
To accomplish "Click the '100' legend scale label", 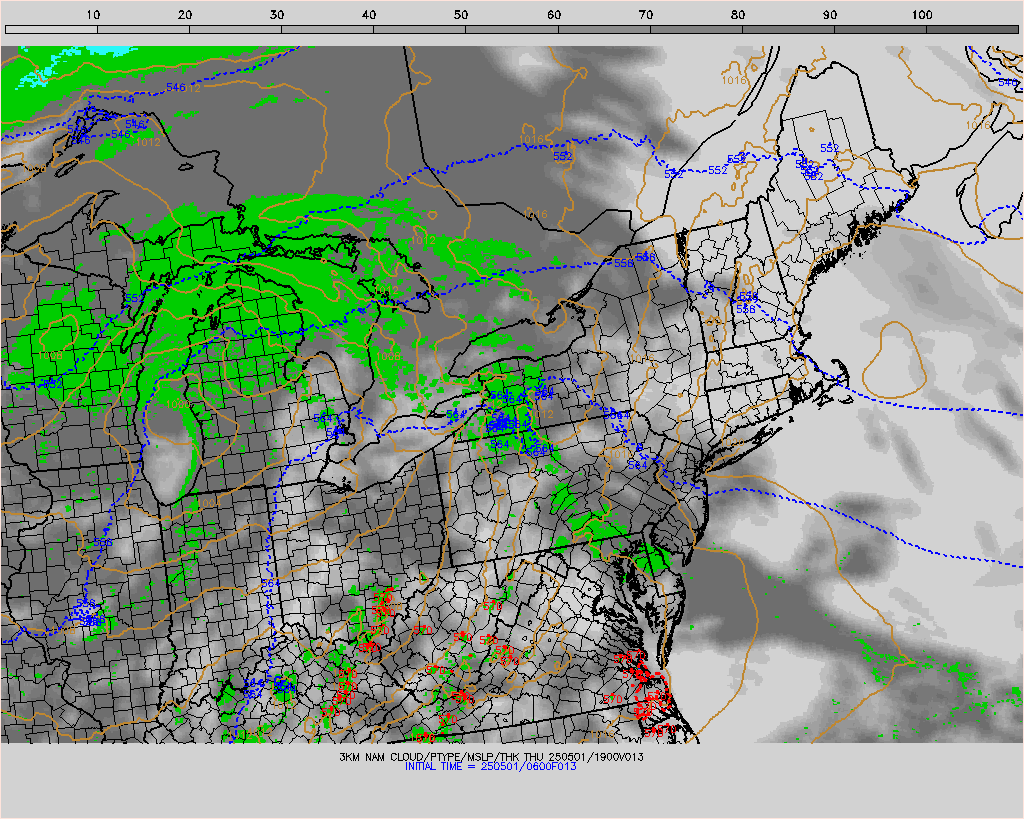I will pyautogui.click(x=922, y=14).
